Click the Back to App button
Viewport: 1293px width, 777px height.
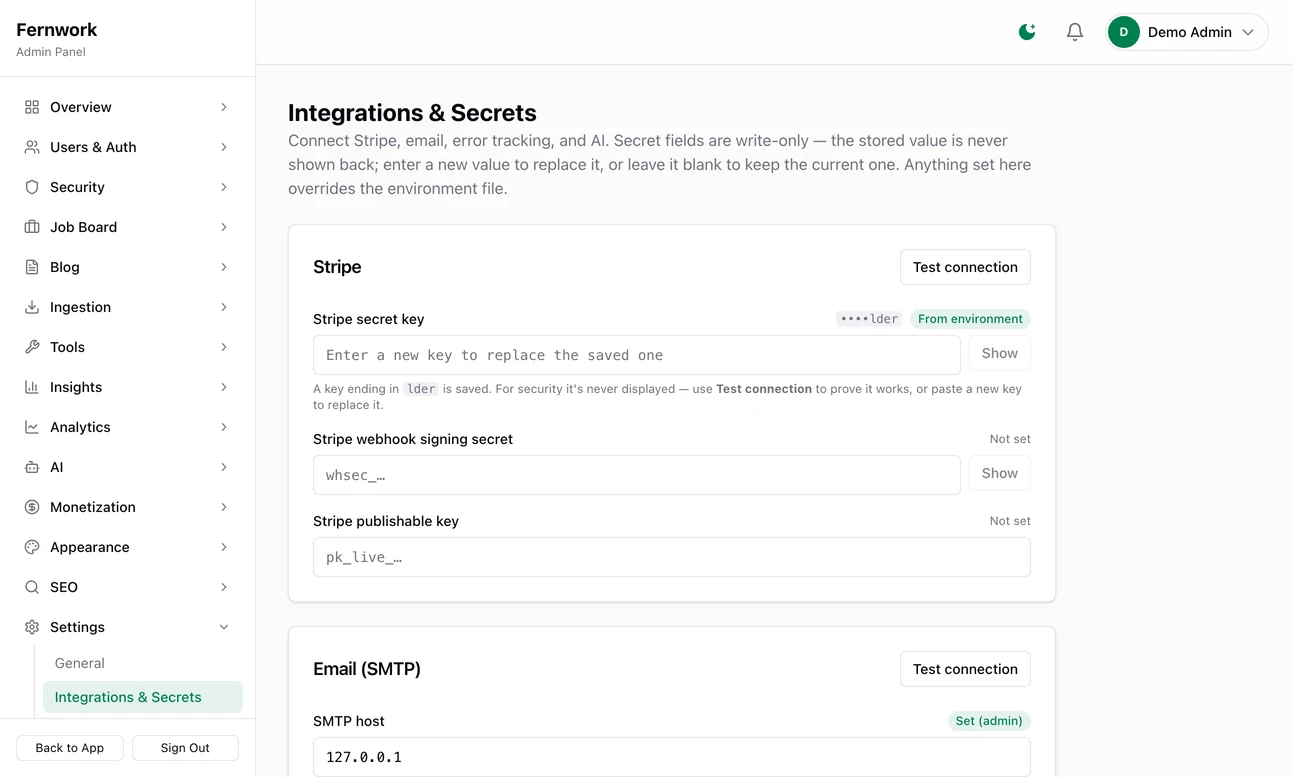[x=70, y=748]
